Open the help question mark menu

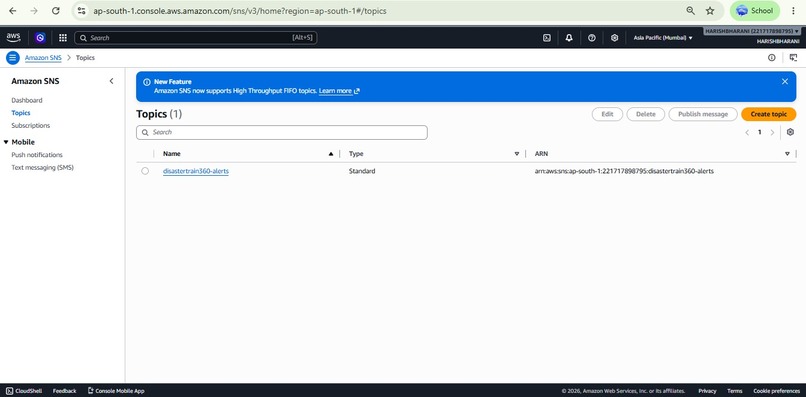coord(592,38)
